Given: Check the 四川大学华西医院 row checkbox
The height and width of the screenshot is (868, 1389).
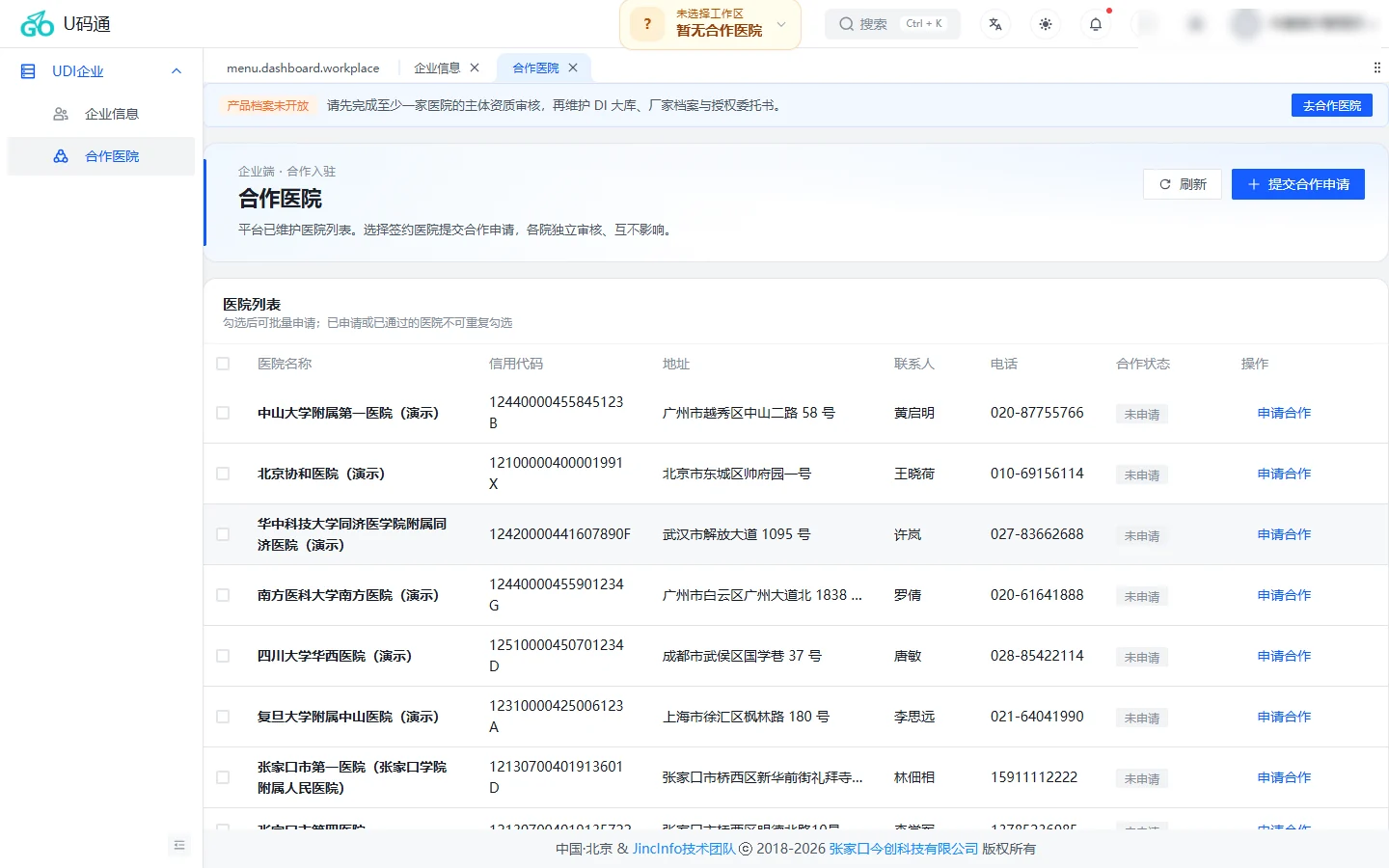Looking at the screenshot, I should (223, 656).
